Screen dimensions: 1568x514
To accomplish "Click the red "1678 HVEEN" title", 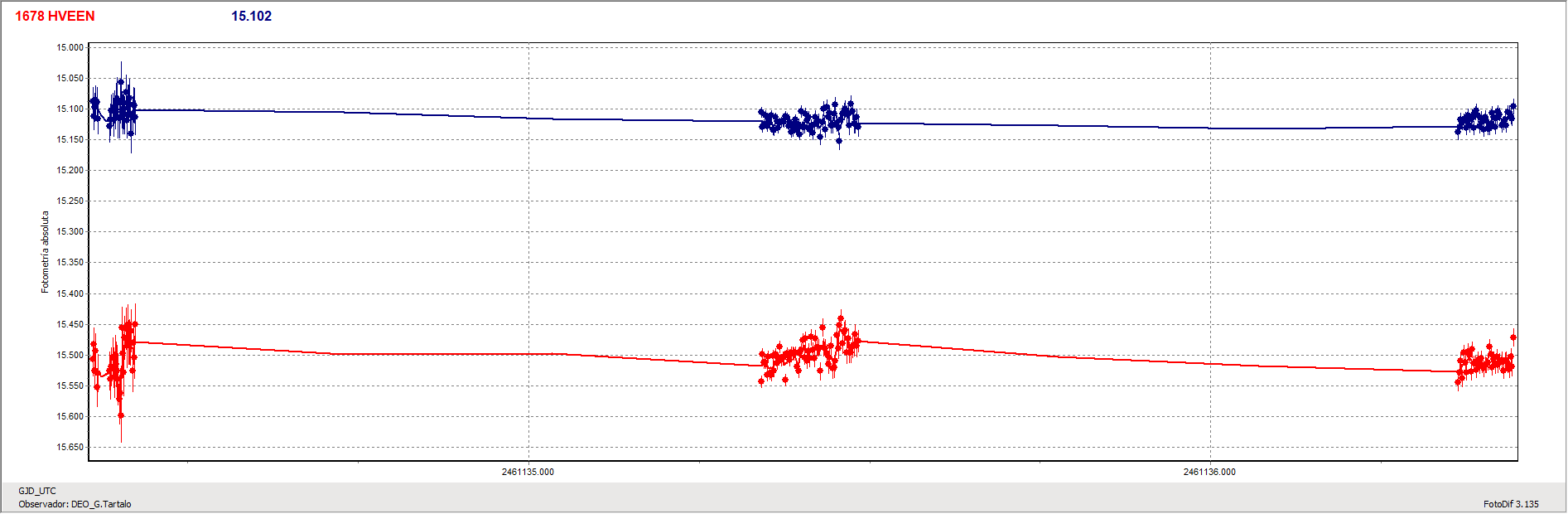I will (55, 16).
